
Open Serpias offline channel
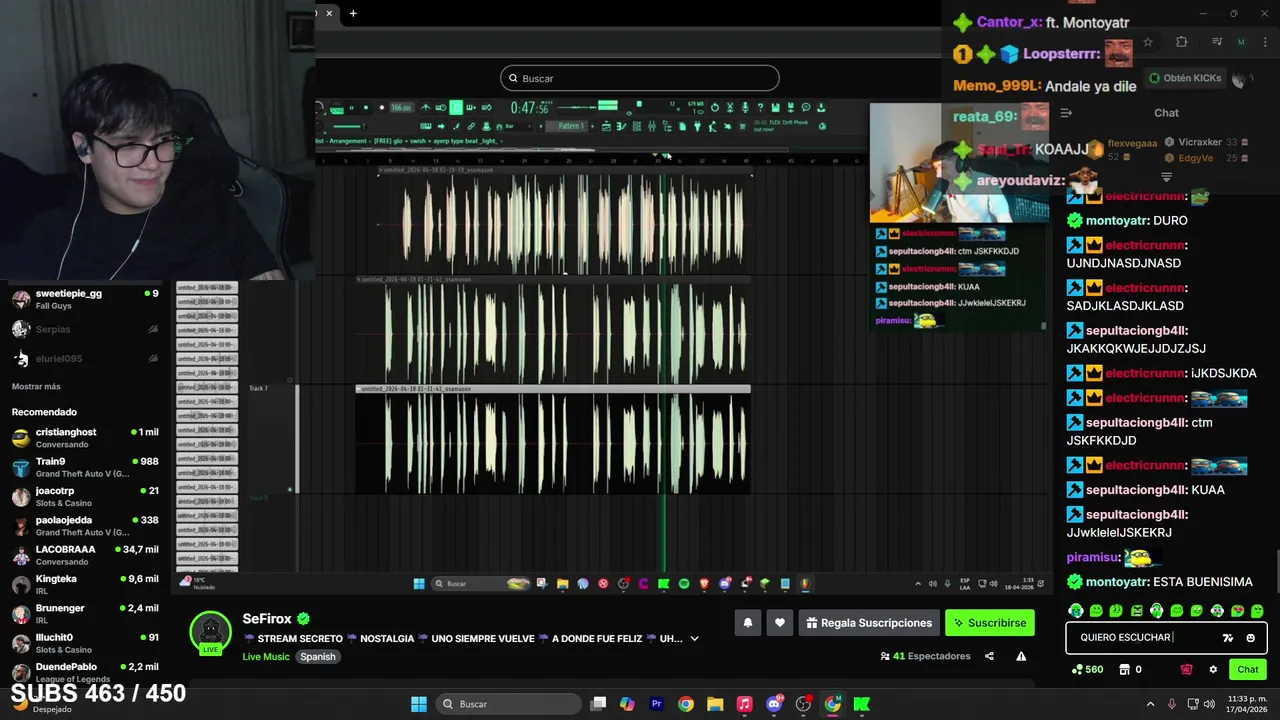pyautogui.click(x=85, y=329)
